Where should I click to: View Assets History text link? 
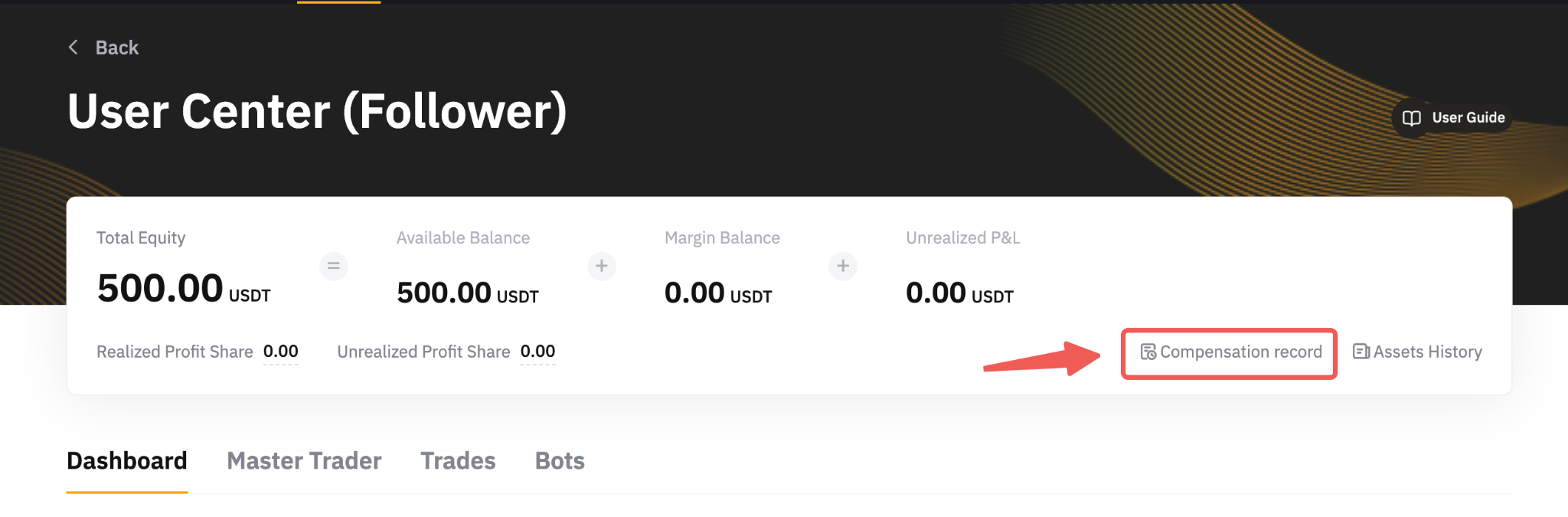[1427, 352]
